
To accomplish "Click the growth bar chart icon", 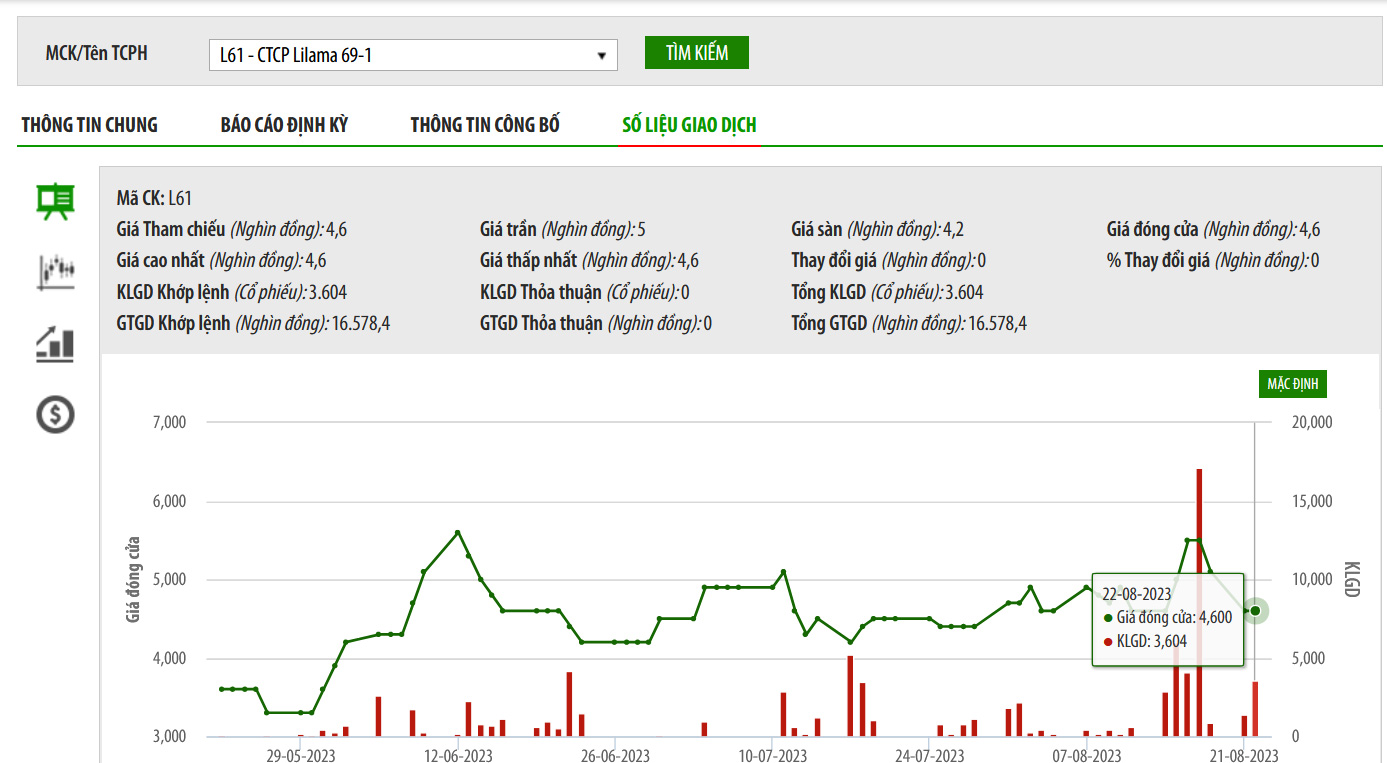I will (x=55, y=343).
